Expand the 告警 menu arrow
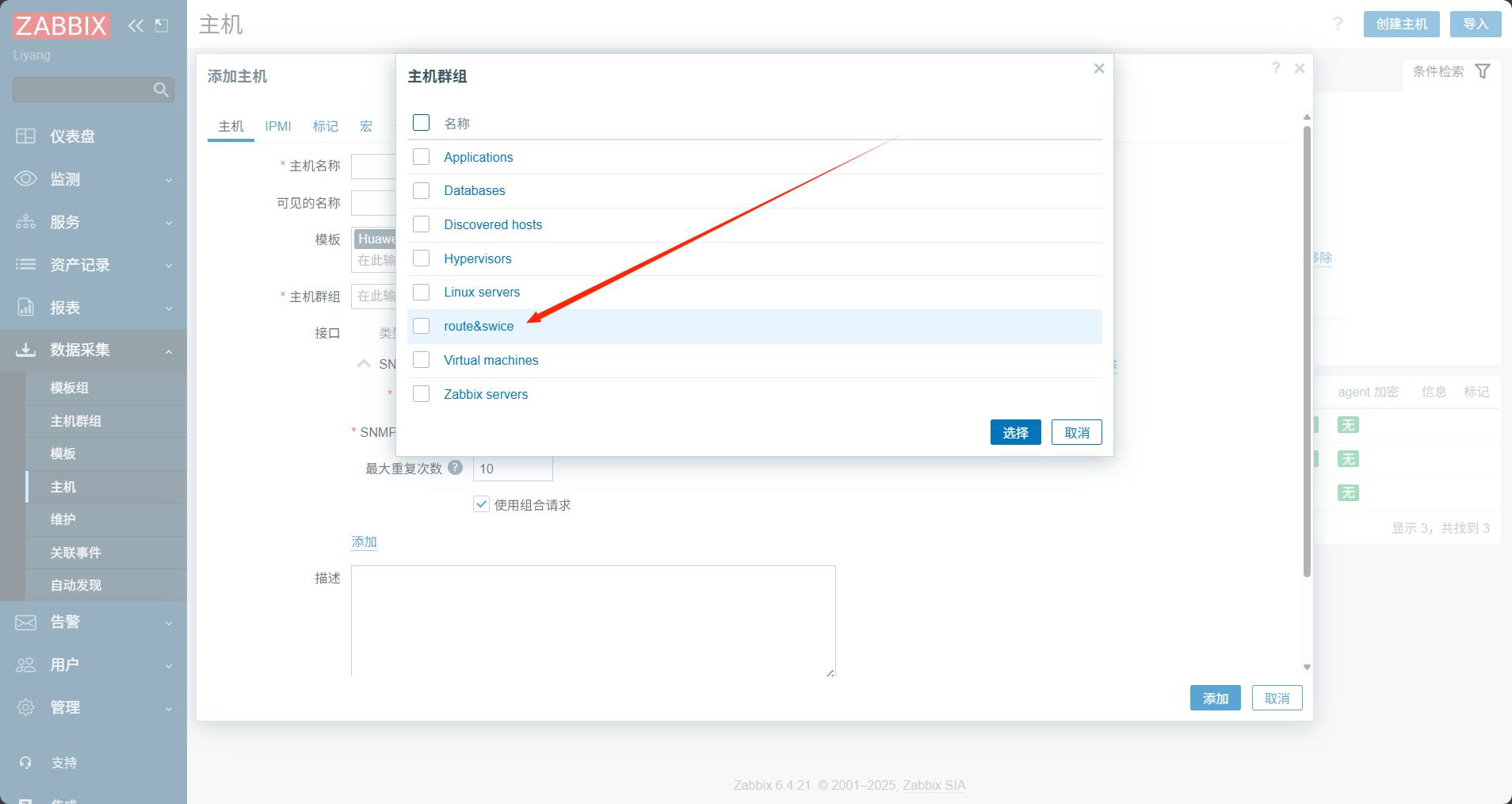 coord(169,623)
